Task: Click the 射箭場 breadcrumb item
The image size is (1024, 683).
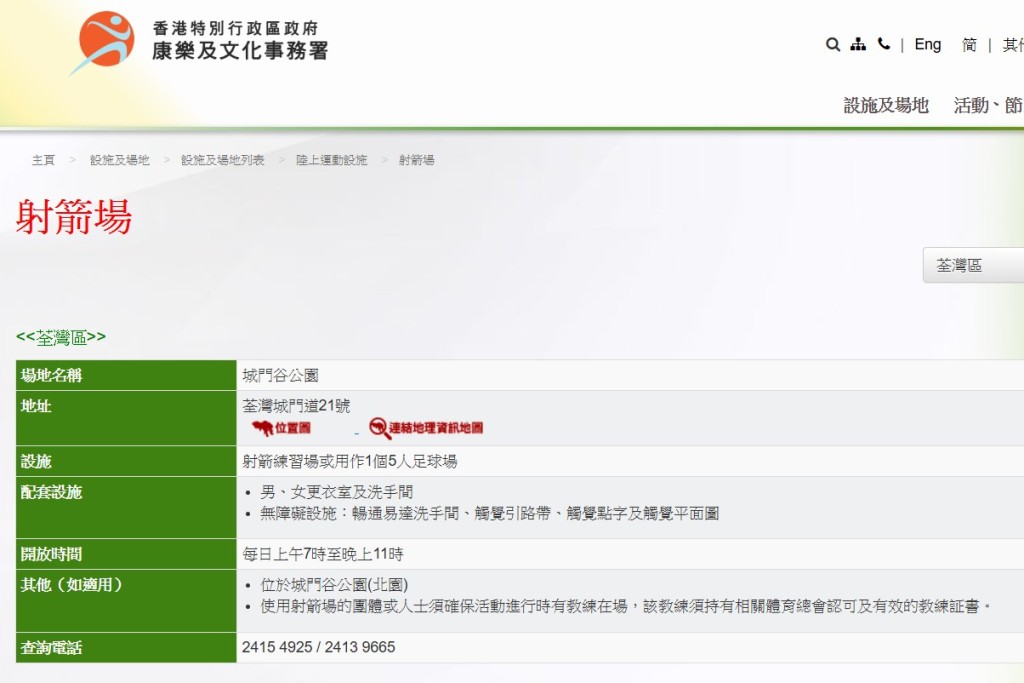Action: point(417,160)
